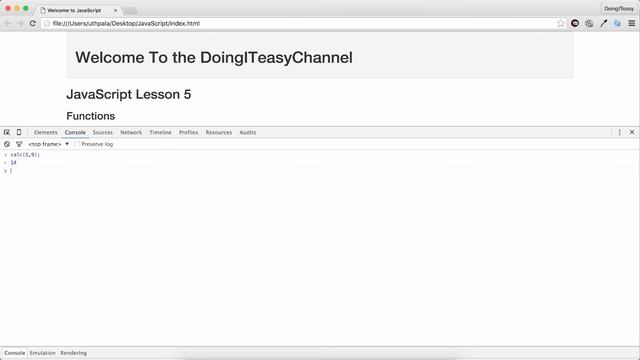Open the Chrome hamburger menu

click(x=631, y=23)
